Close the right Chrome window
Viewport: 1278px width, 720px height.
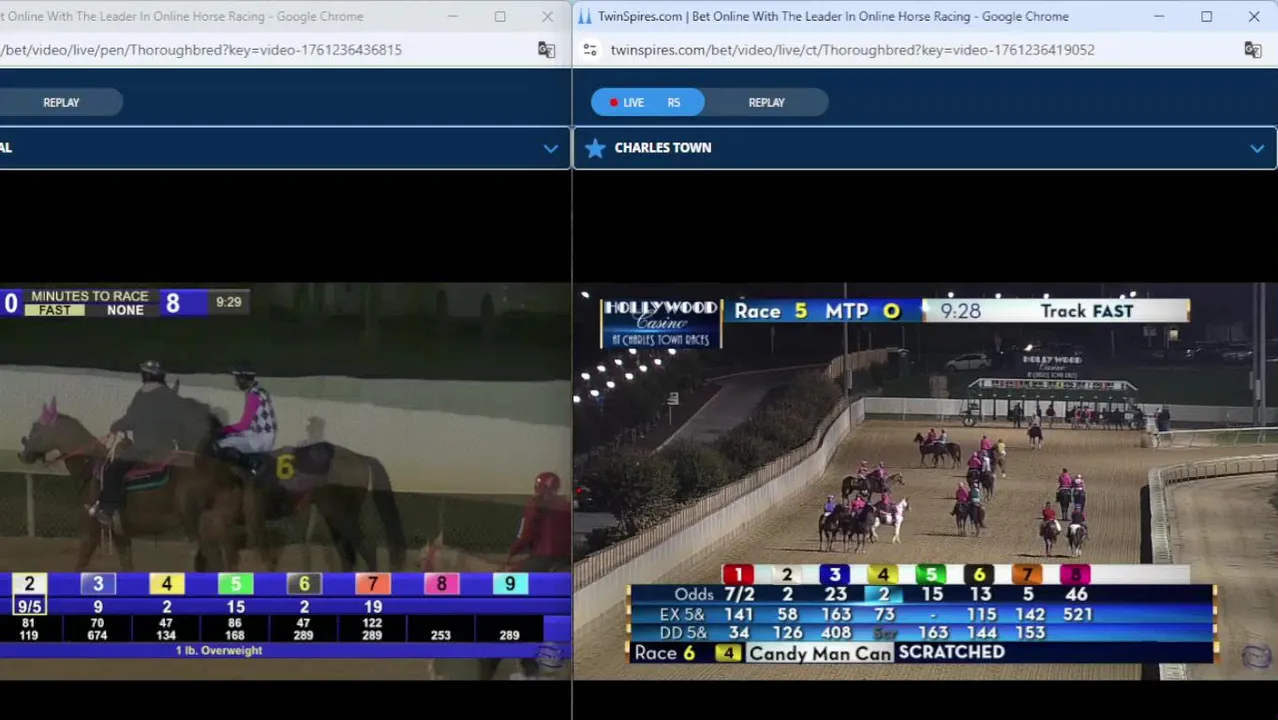tap(1254, 16)
